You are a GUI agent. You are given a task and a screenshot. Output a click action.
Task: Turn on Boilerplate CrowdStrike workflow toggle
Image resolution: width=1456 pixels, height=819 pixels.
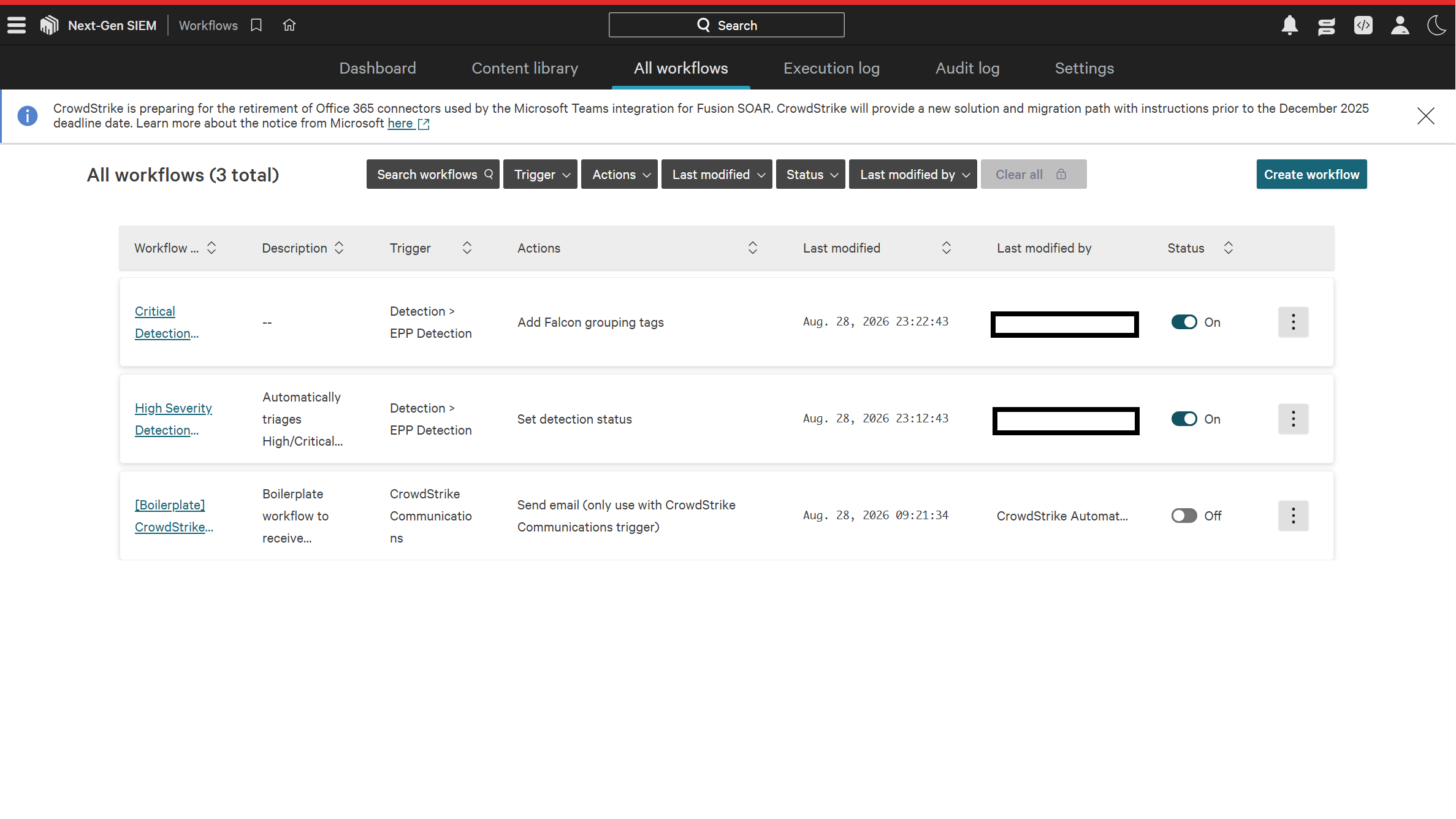coord(1184,516)
